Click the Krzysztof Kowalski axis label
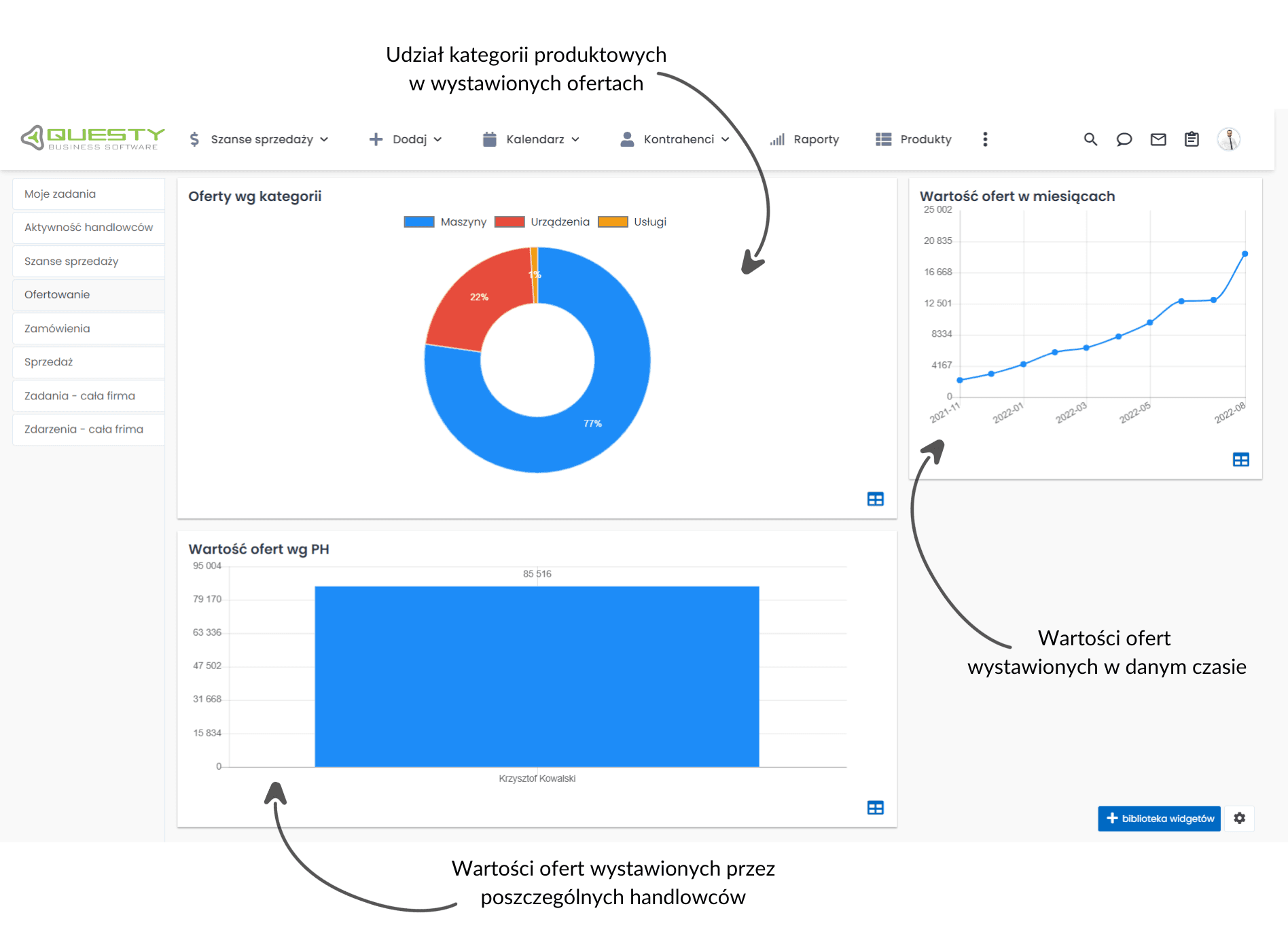Viewport: 1288px width, 951px height. click(537, 778)
